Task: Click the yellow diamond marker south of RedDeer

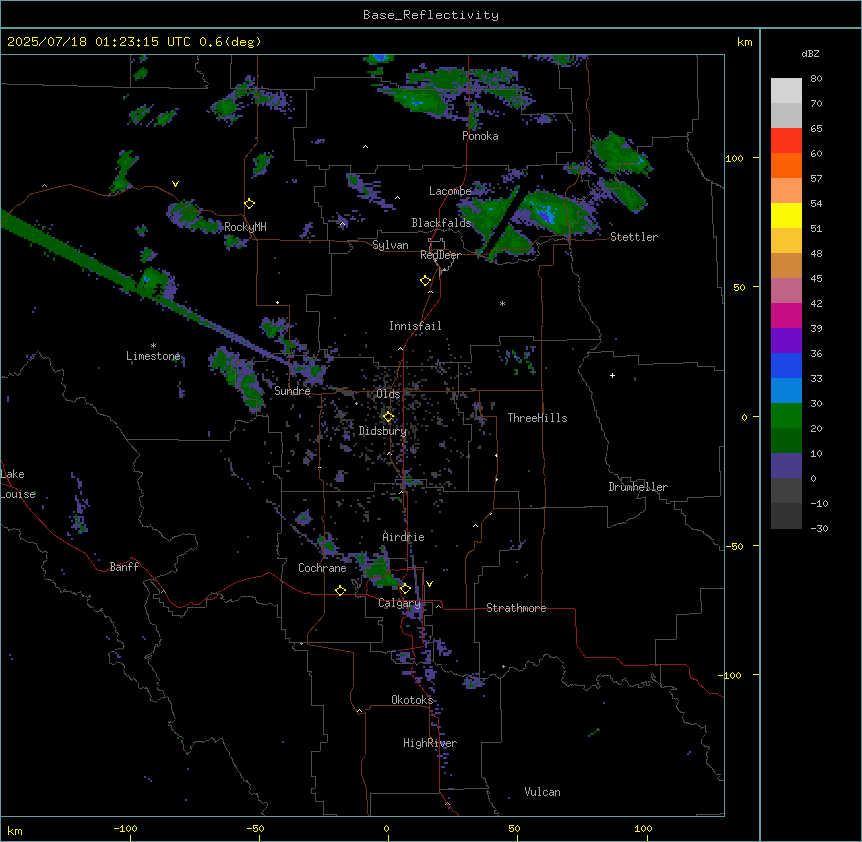Action: pyautogui.click(x=426, y=281)
